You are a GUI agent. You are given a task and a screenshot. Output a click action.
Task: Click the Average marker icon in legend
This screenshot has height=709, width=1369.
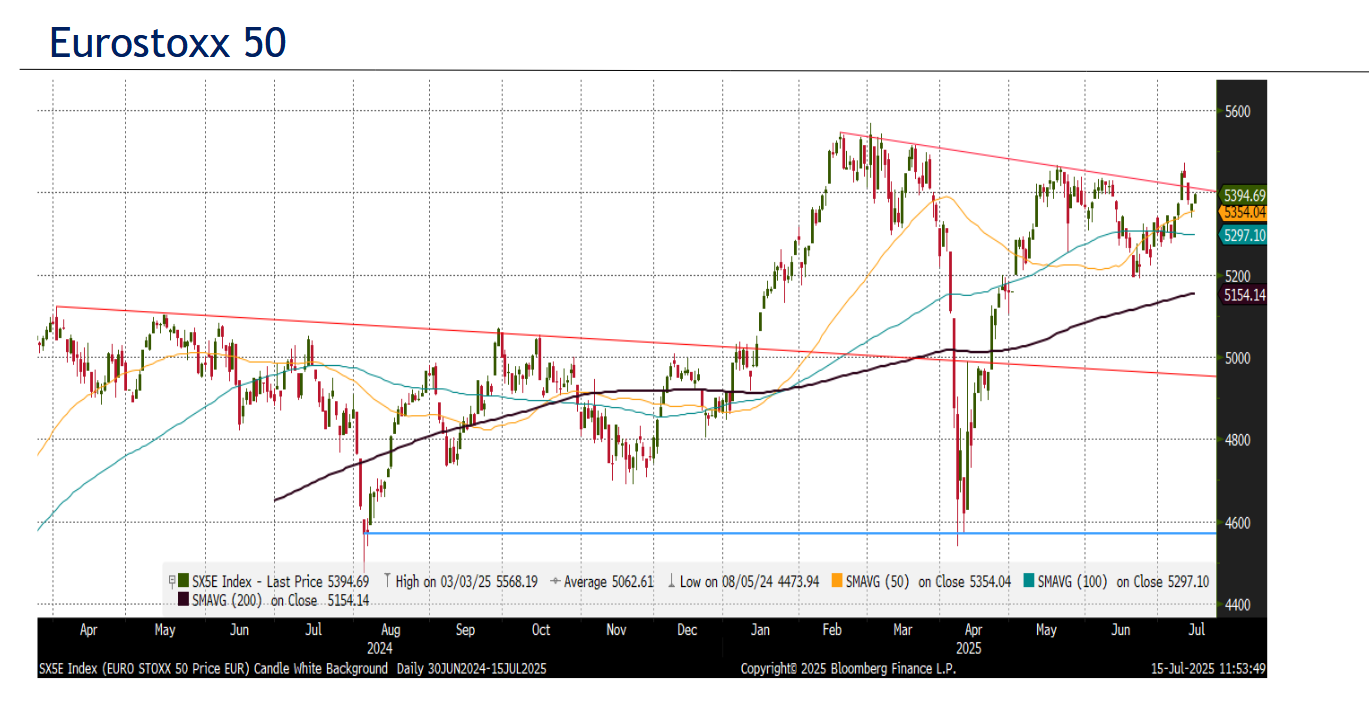(x=557, y=581)
